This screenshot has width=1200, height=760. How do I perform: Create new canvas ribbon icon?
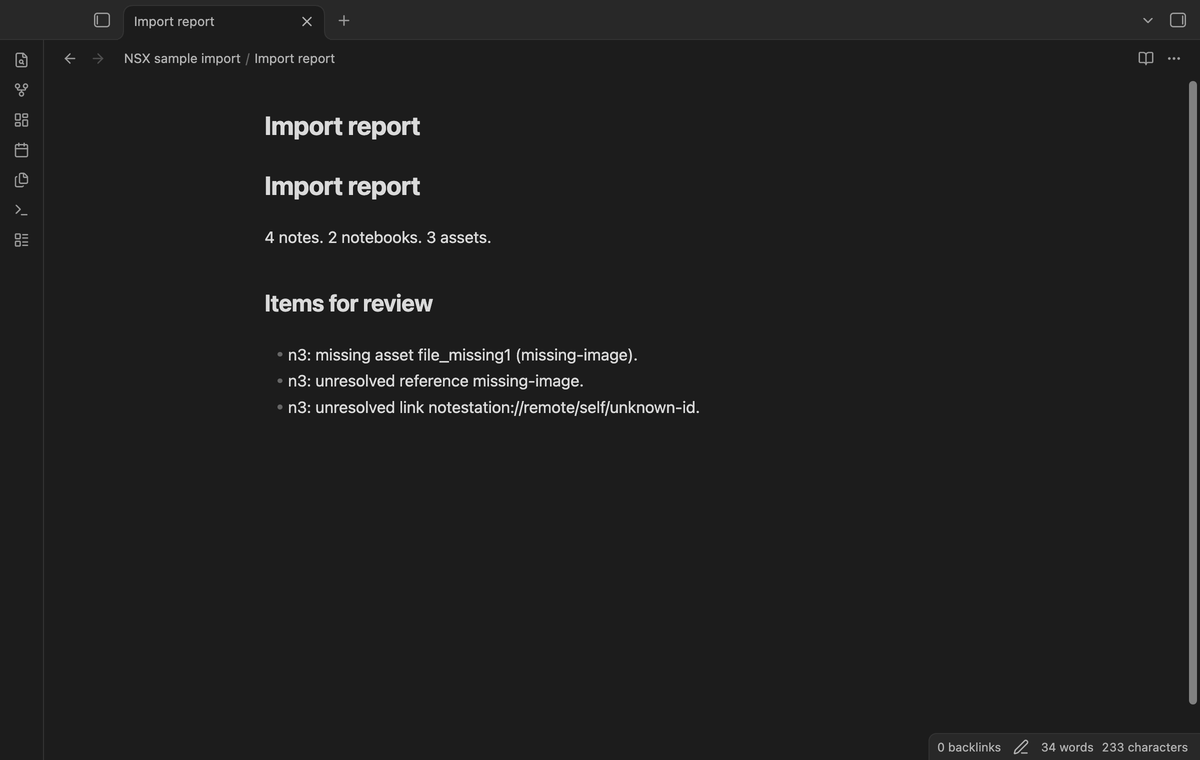[22, 120]
